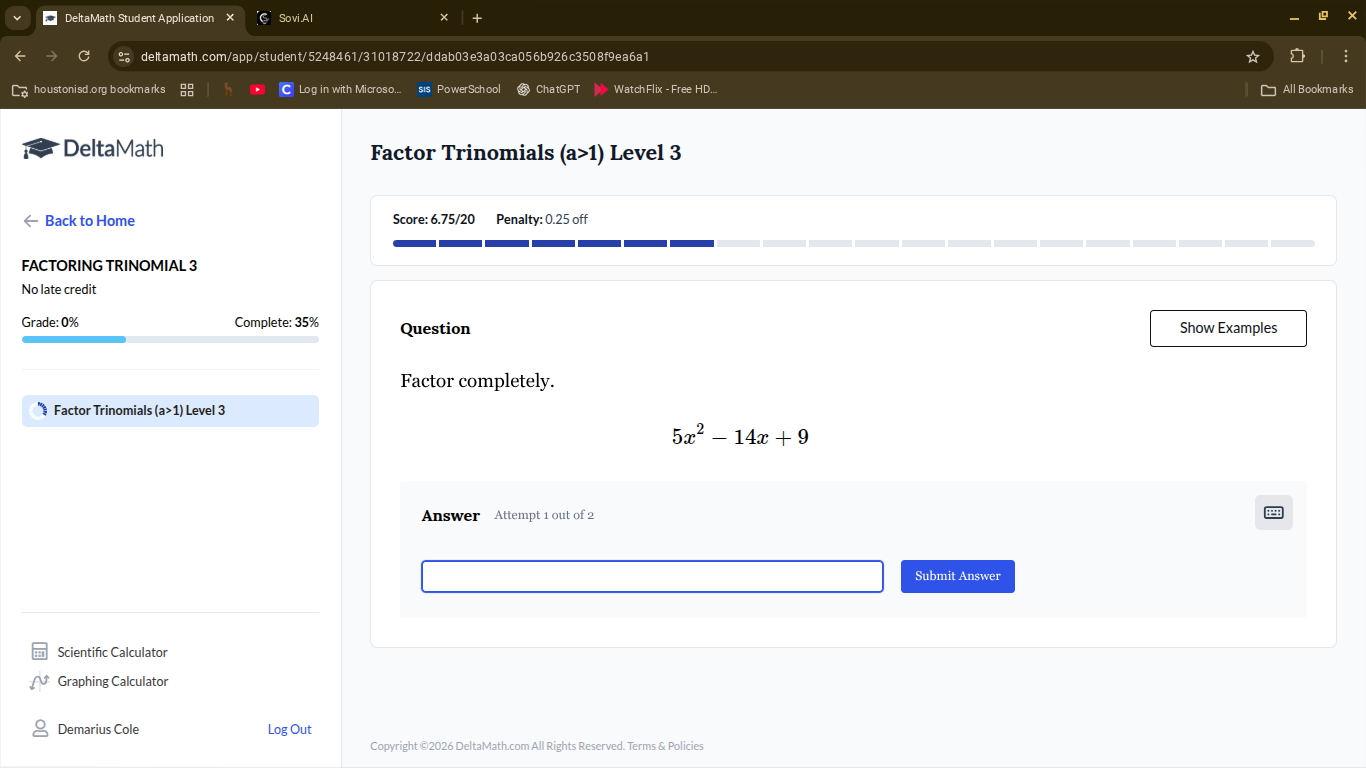
Task: Open the on-screen math keyboard icon
Action: [x=1273, y=513]
